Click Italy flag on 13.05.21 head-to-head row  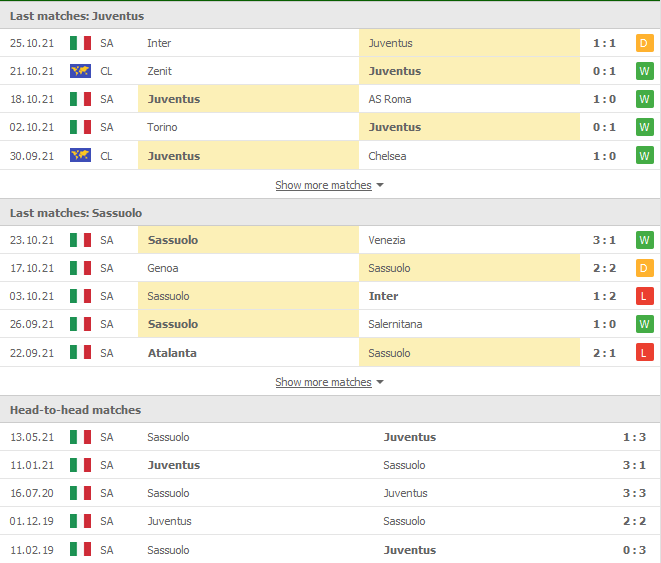[80, 437]
